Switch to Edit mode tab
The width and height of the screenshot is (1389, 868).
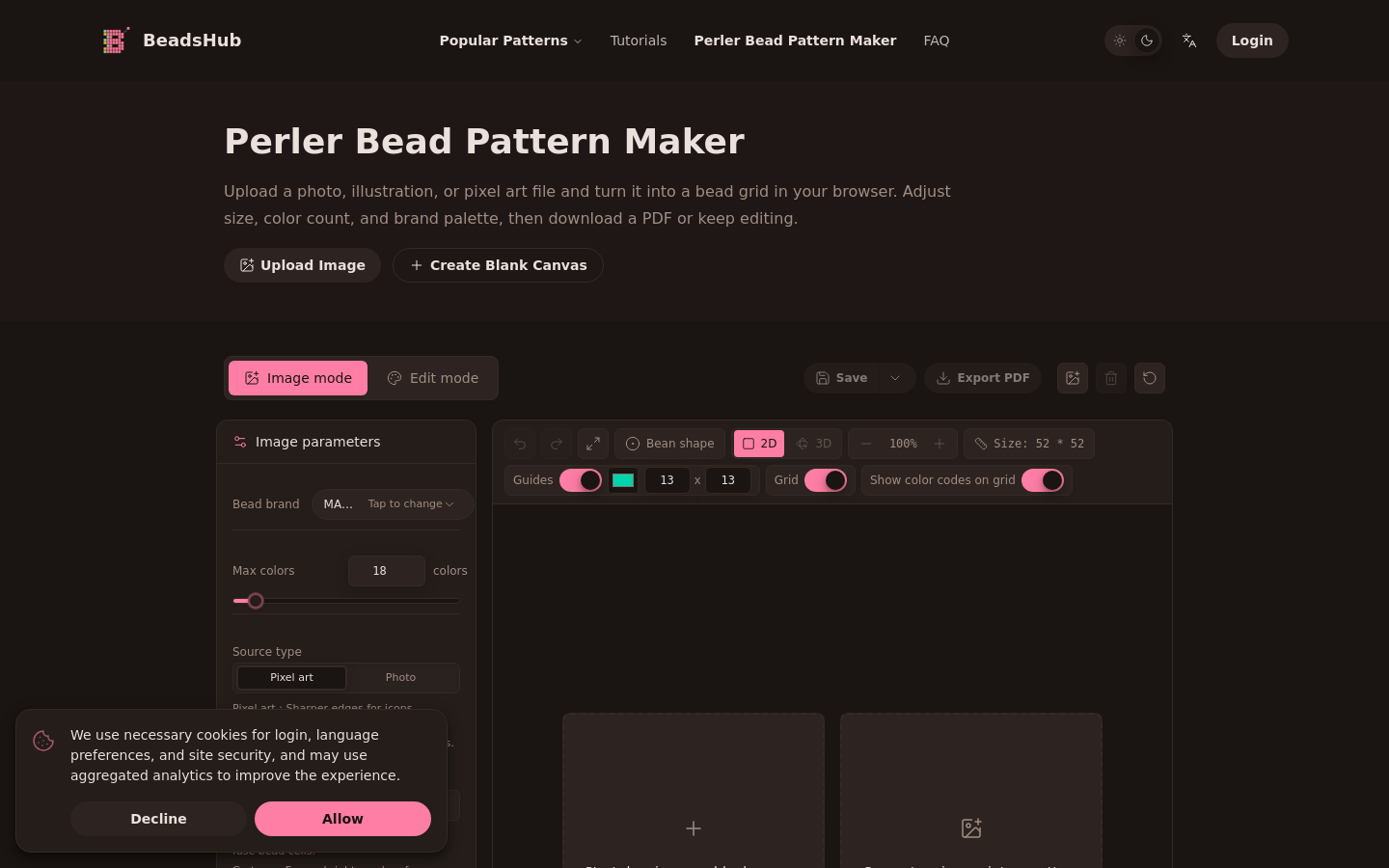(x=433, y=378)
